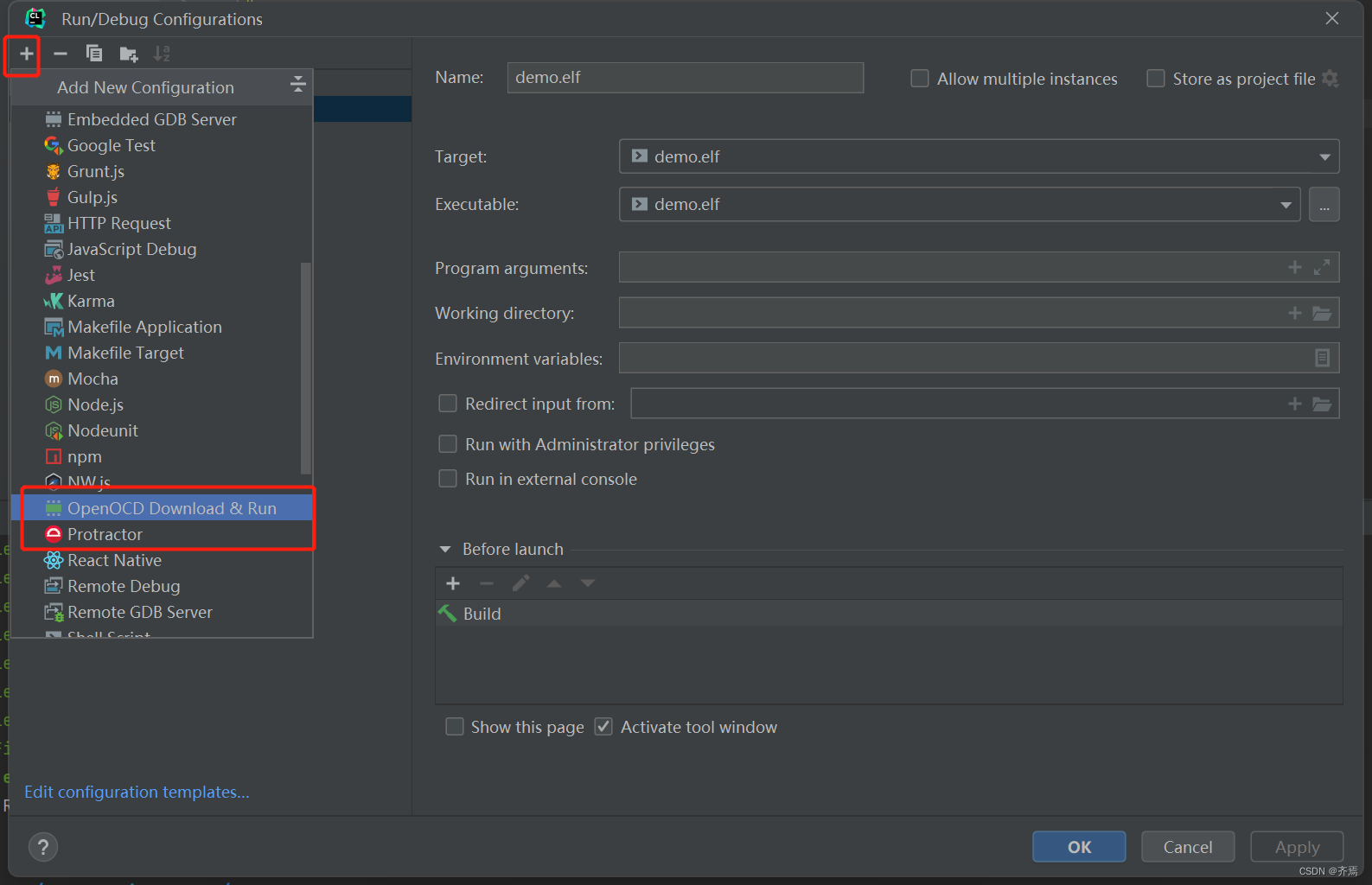The height and width of the screenshot is (885, 1372).
Task: Select Remote Debug configuration type
Action: [162, 586]
